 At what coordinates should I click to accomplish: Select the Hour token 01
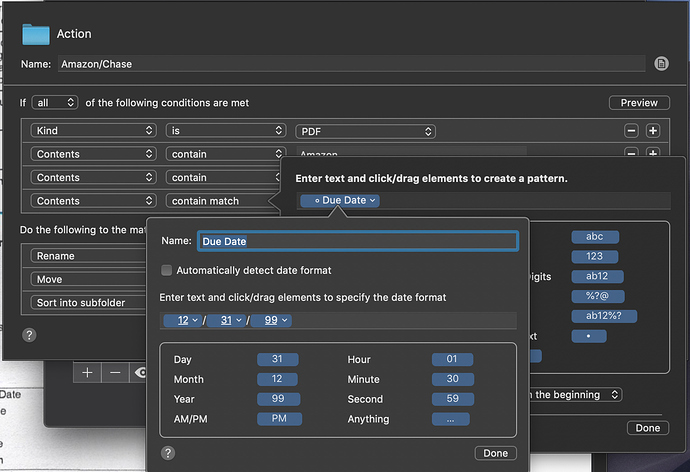(x=452, y=359)
